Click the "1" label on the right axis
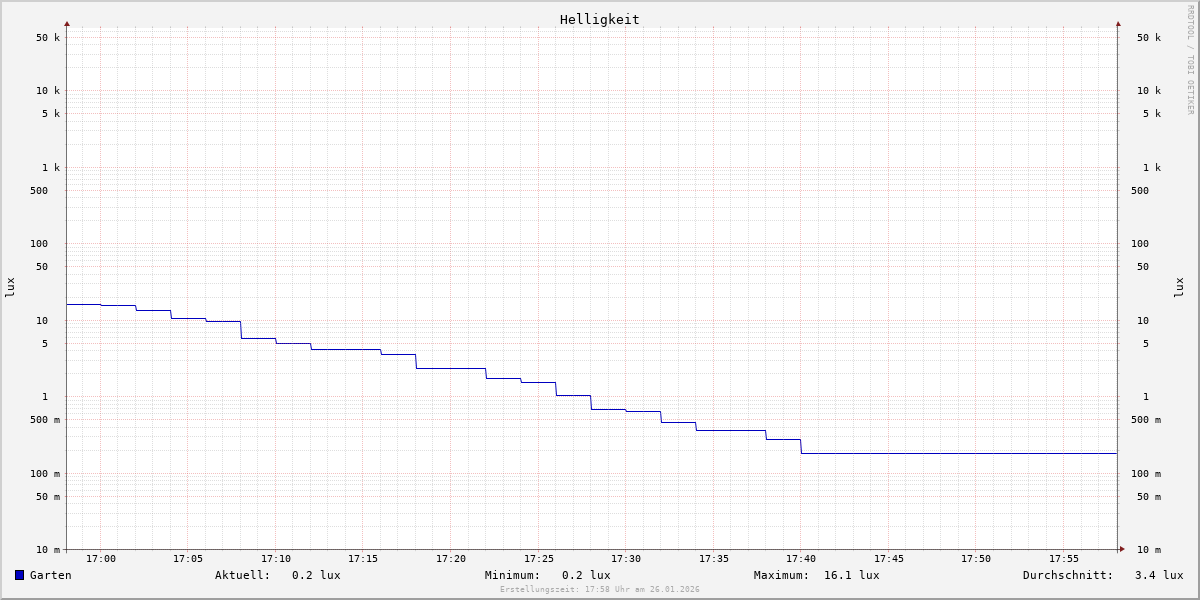 1146,397
